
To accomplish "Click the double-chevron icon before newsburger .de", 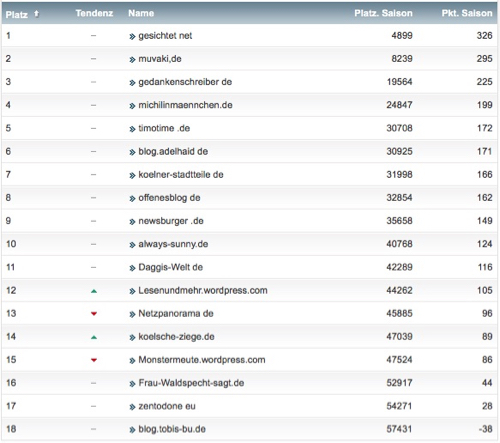I will (x=132, y=222).
